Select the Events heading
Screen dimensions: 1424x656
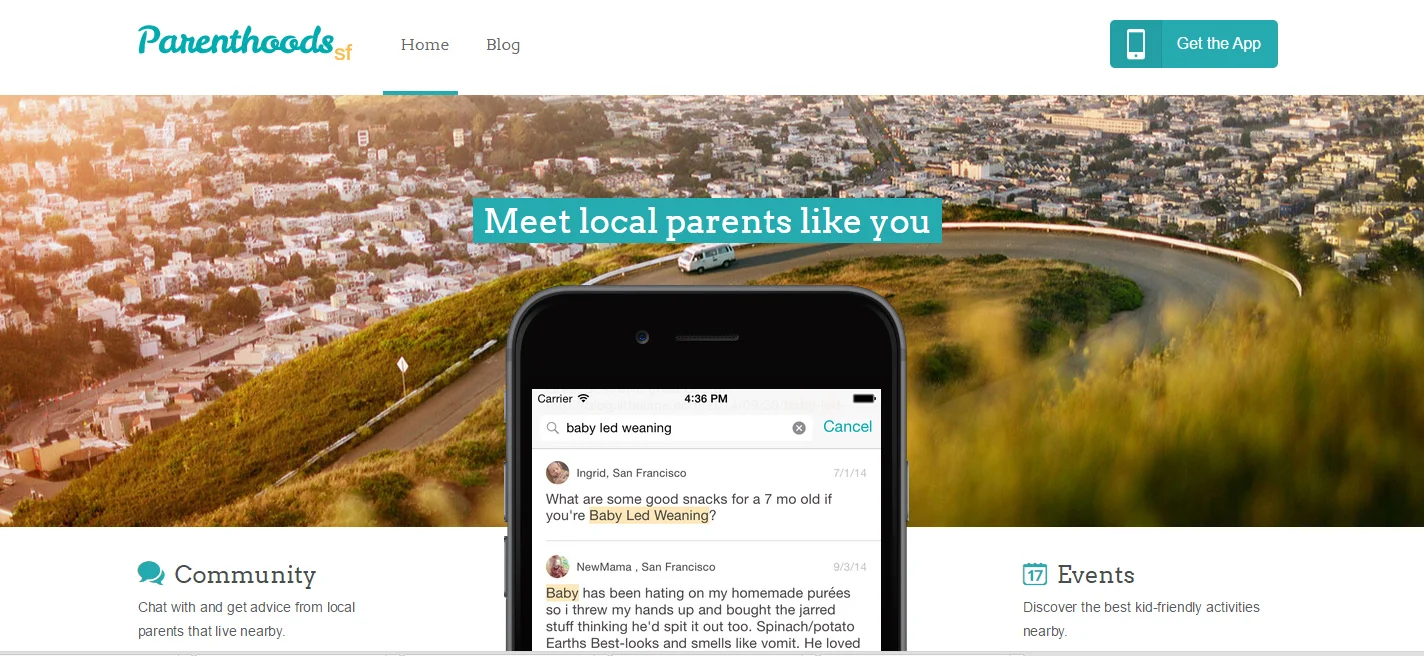[1096, 574]
